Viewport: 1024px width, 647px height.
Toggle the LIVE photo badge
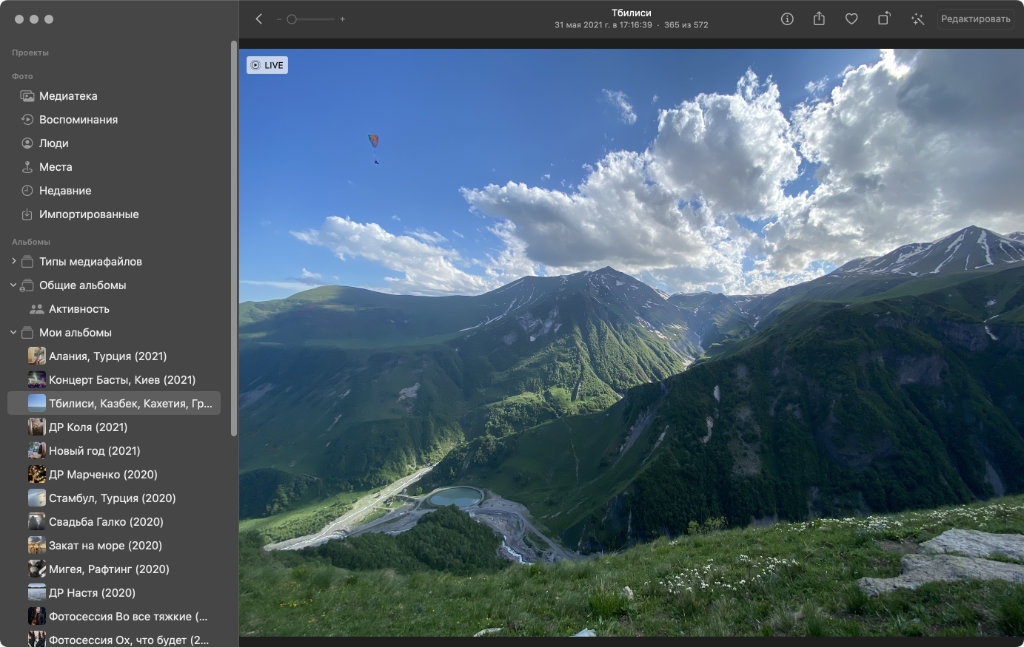click(267, 65)
